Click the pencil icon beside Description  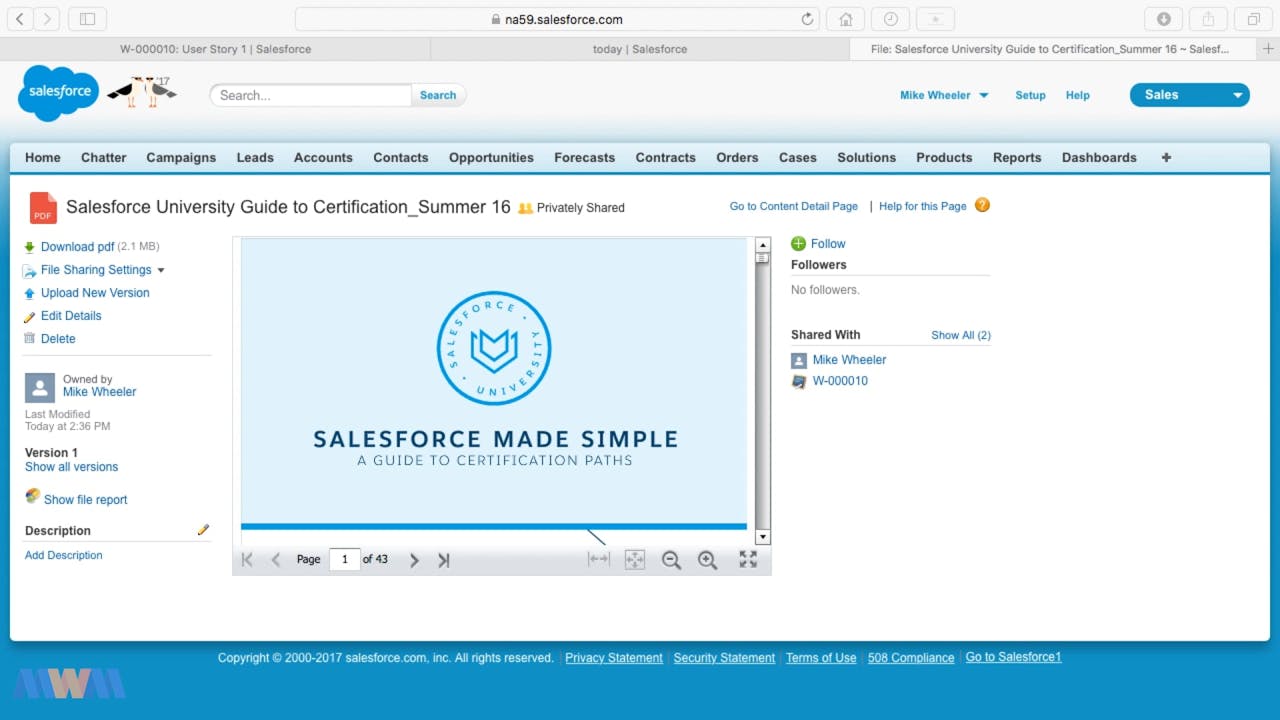[x=203, y=530]
